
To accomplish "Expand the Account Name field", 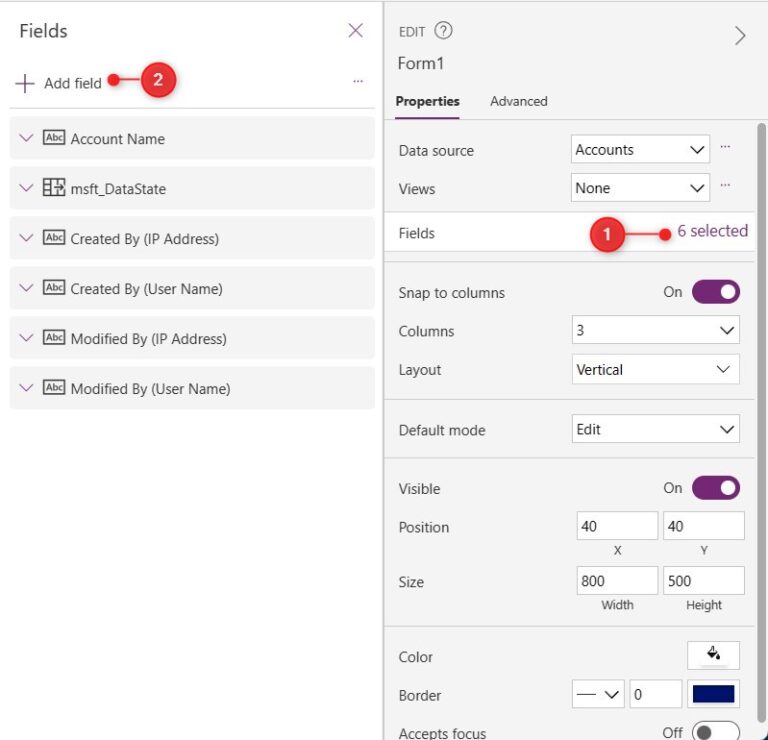I will pyautogui.click(x=26, y=138).
